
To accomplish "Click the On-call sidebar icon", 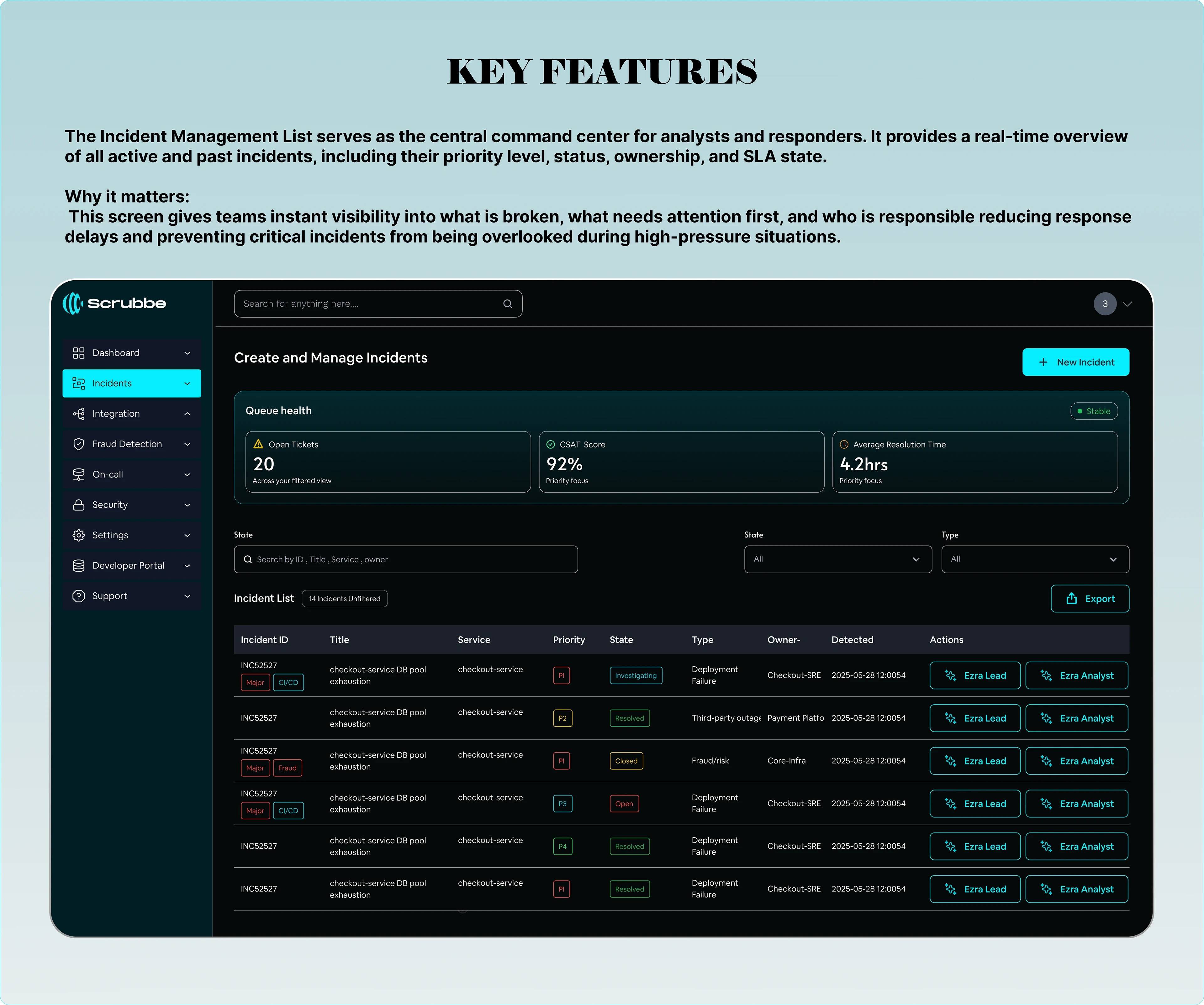I will pos(79,475).
